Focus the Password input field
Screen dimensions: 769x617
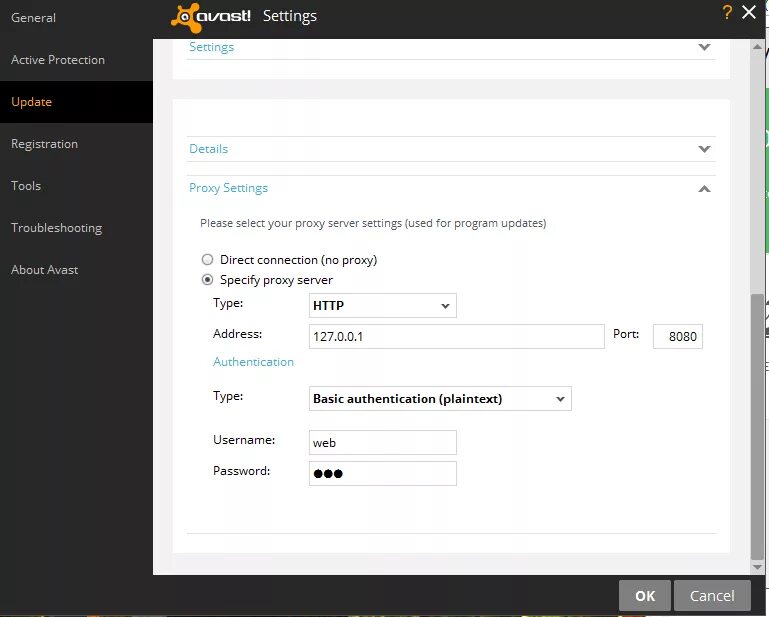[x=383, y=473]
